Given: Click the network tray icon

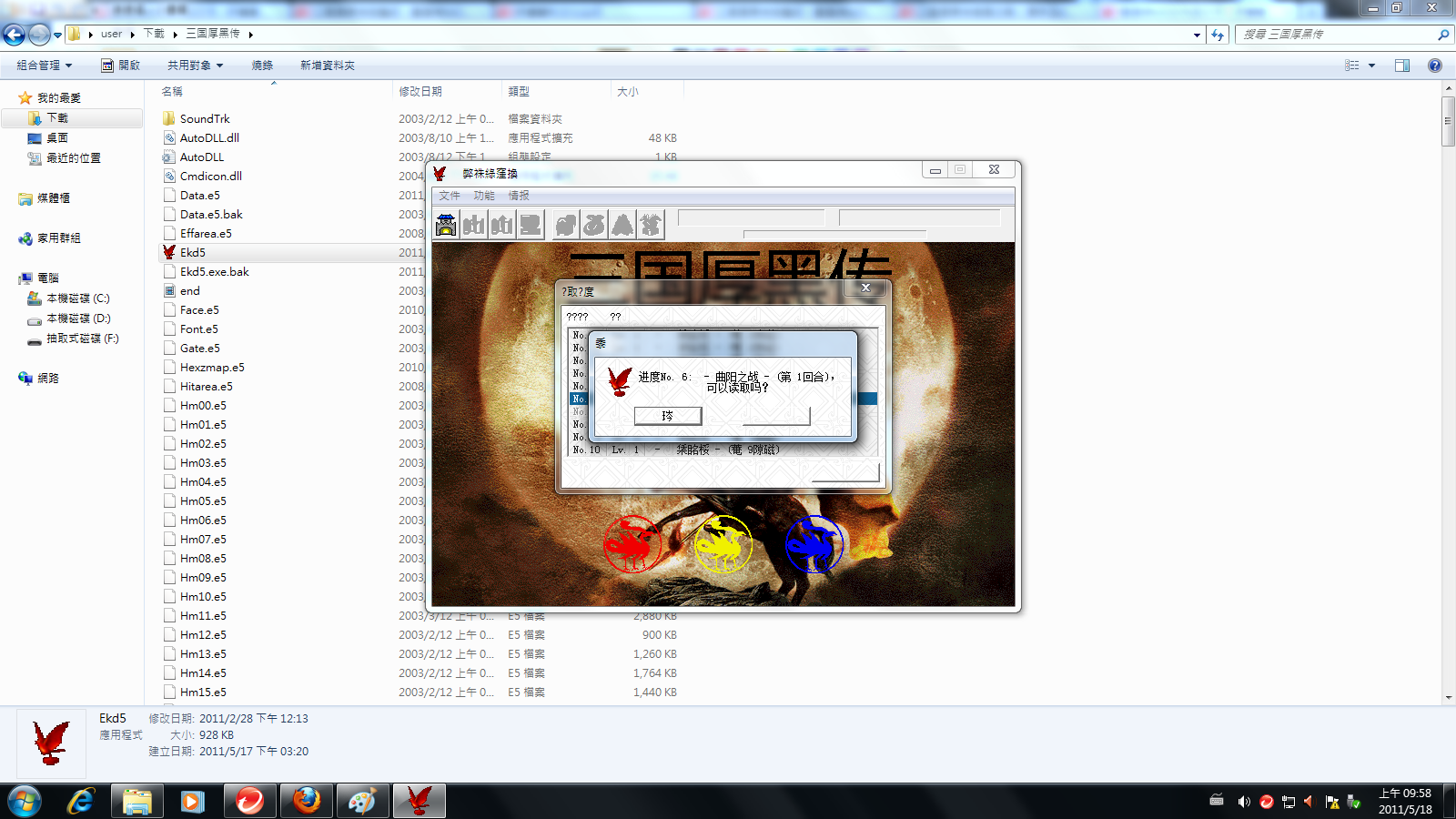Looking at the screenshot, I should tap(1288, 802).
